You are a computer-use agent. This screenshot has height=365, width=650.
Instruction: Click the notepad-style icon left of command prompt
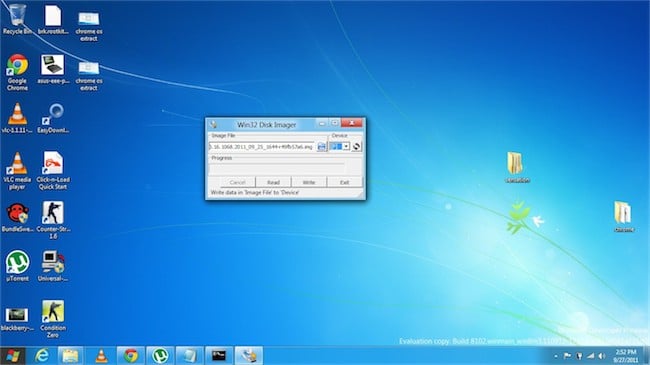[189, 356]
